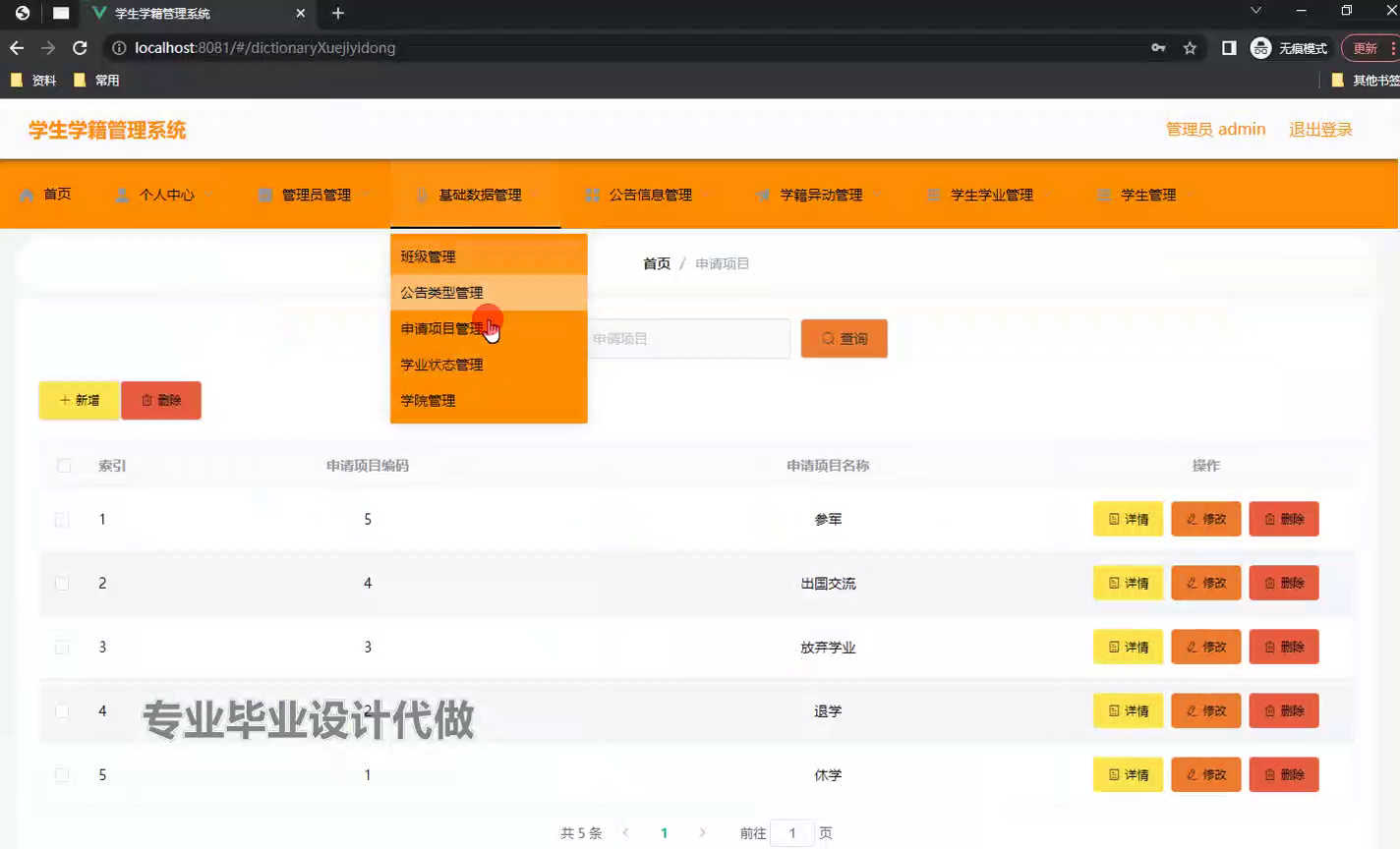Open the 常用 bookmark folder
This screenshot has height=849, width=1400.
[x=96, y=81]
